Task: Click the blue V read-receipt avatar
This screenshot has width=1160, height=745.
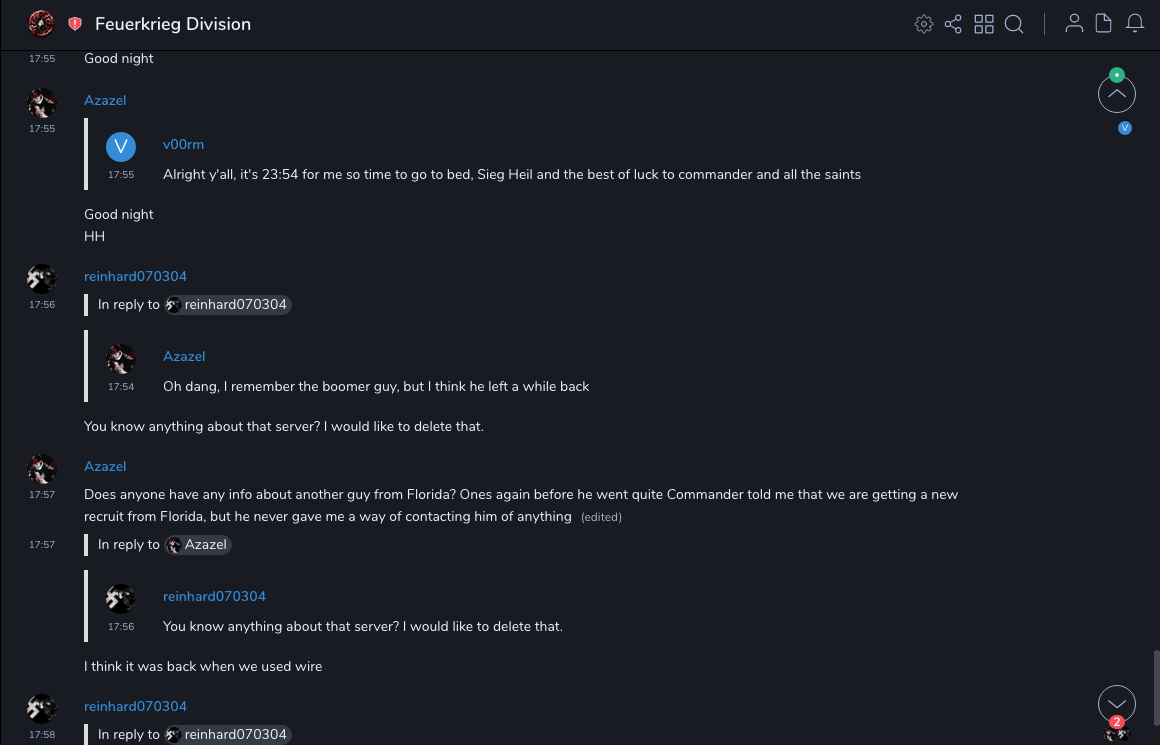Action: [x=1125, y=128]
